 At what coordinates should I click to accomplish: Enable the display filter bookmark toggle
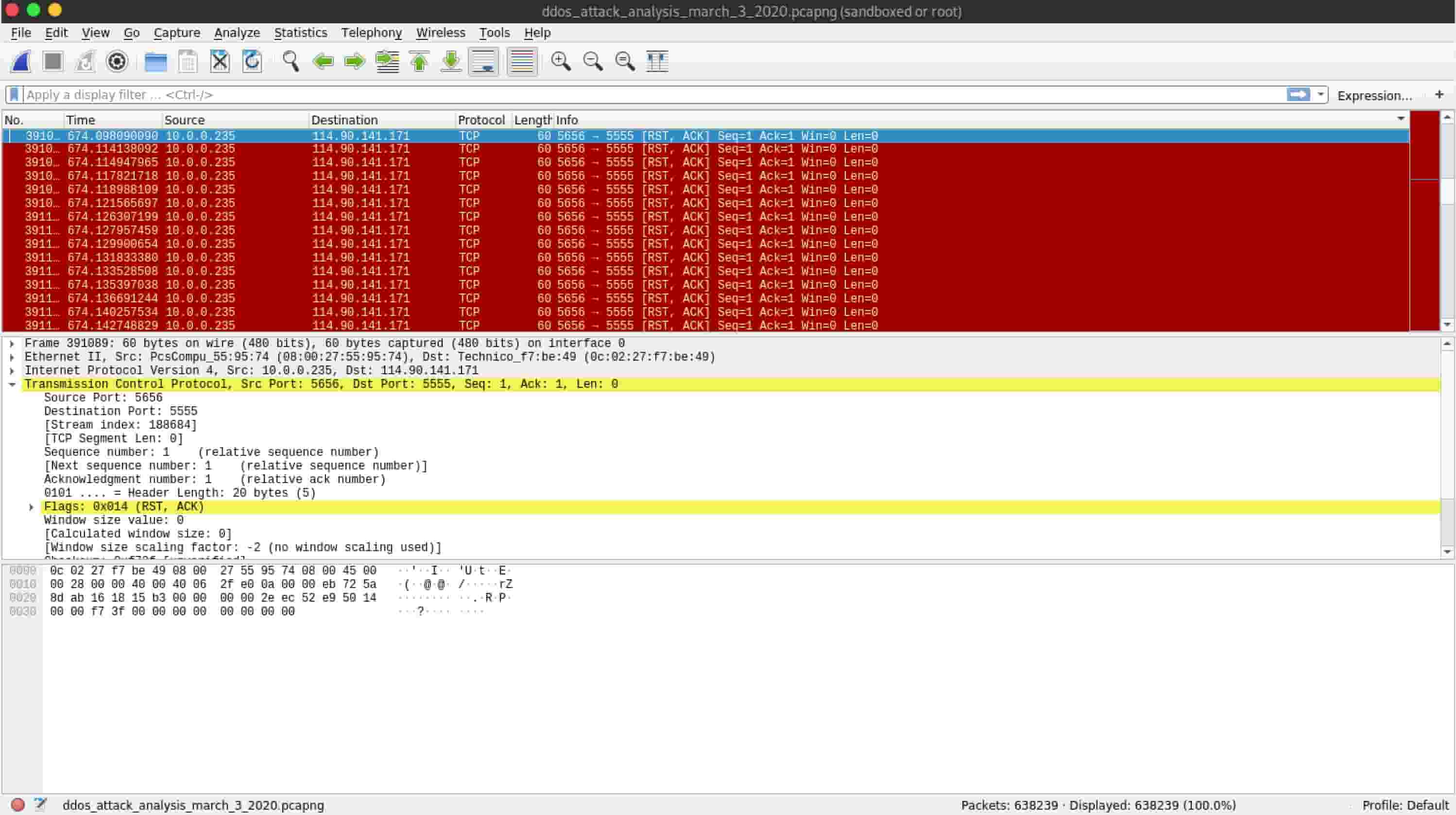(x=14, y=94)
